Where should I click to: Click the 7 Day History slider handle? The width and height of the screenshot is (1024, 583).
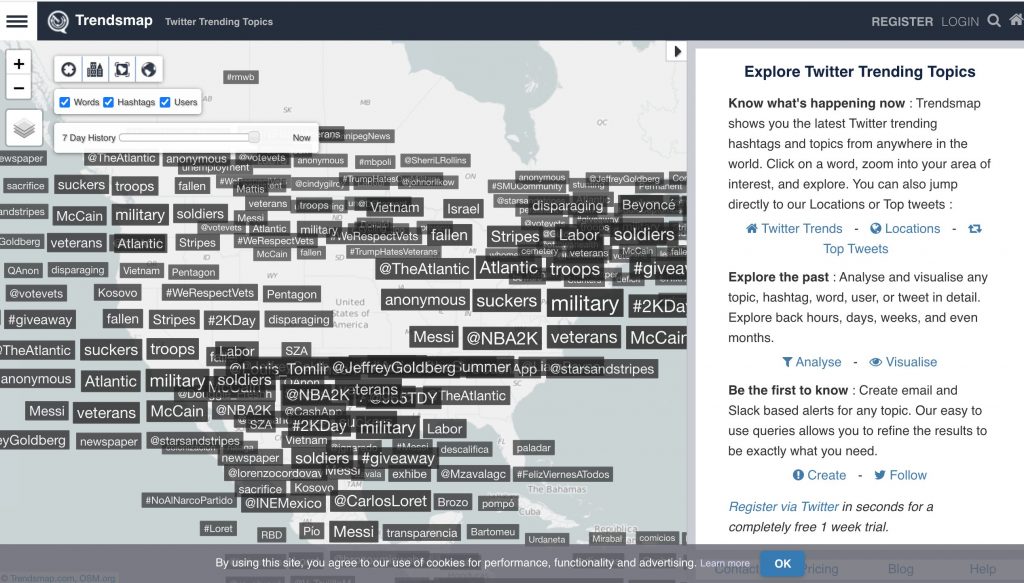pos(253,137)
